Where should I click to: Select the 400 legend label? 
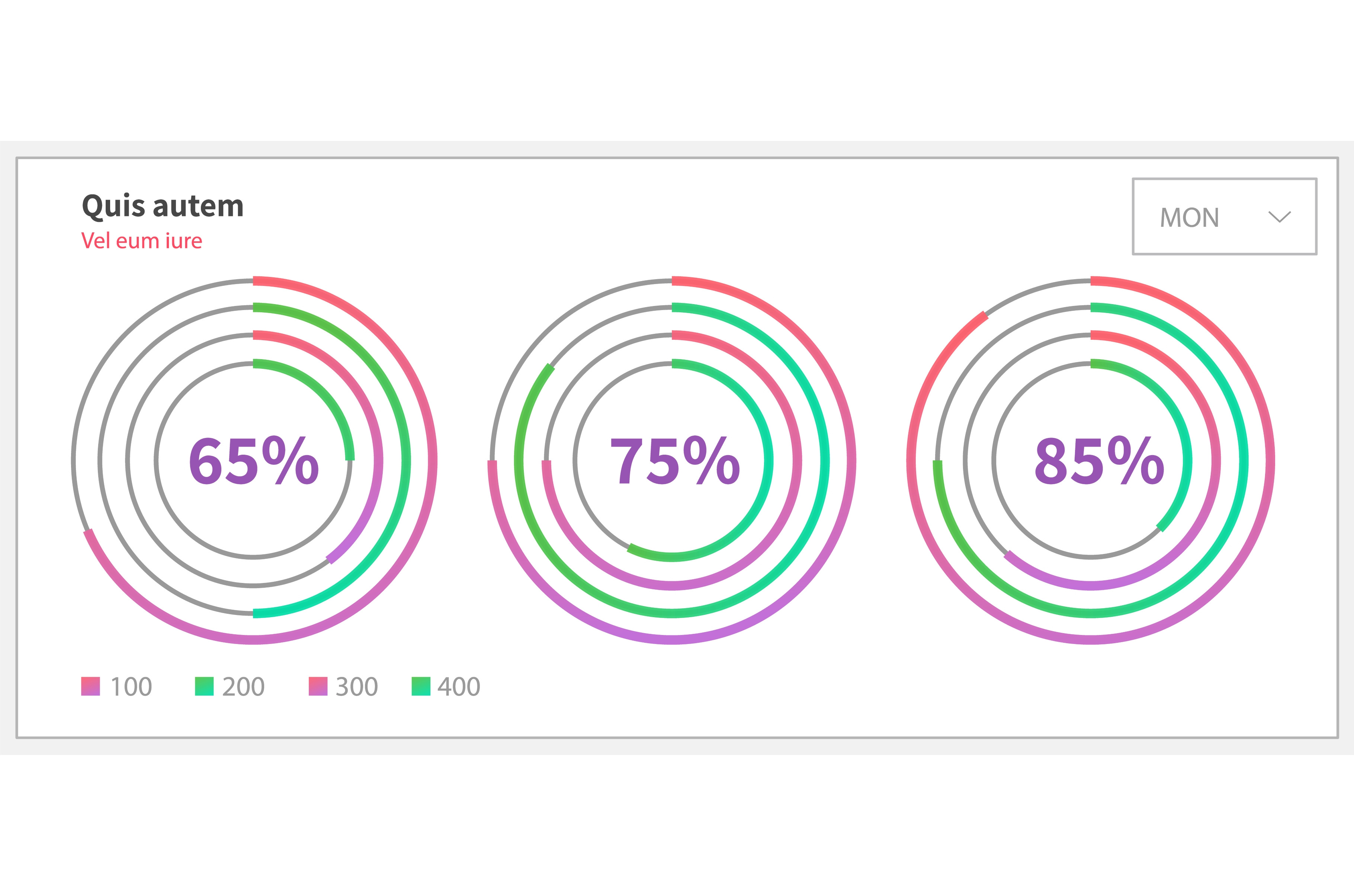click(459, 686)
